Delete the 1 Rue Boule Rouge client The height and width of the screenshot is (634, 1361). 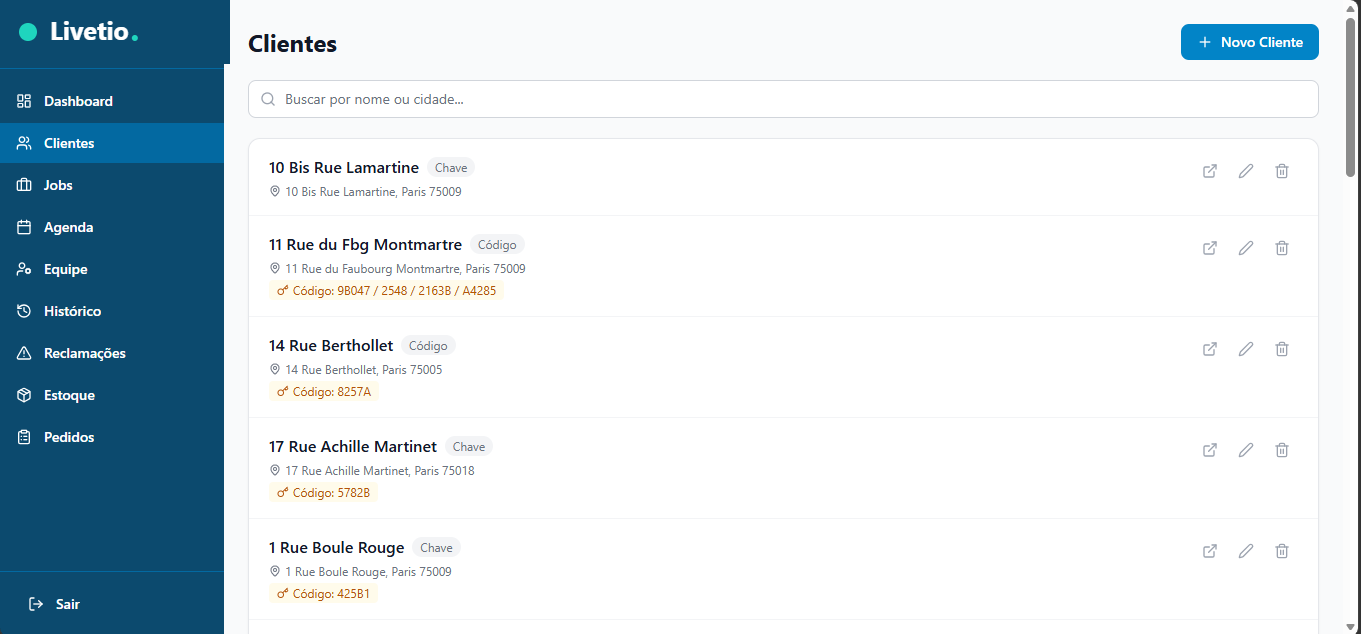tap(1282, 551)
